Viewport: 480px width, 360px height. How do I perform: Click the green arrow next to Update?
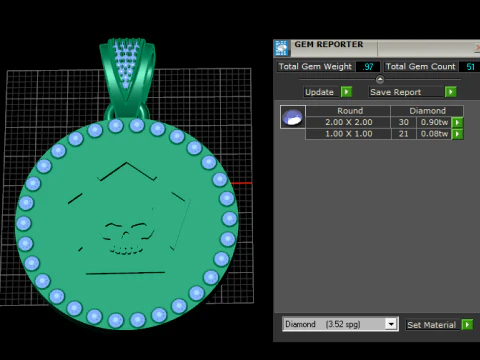[347, 92]
